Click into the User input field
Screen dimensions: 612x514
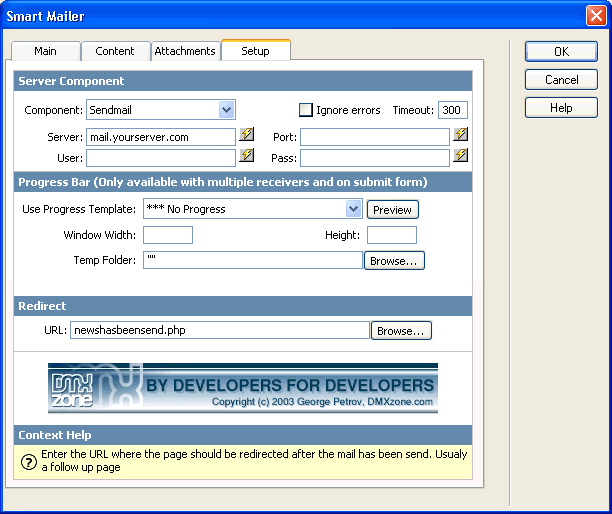[x=161, y=158]
